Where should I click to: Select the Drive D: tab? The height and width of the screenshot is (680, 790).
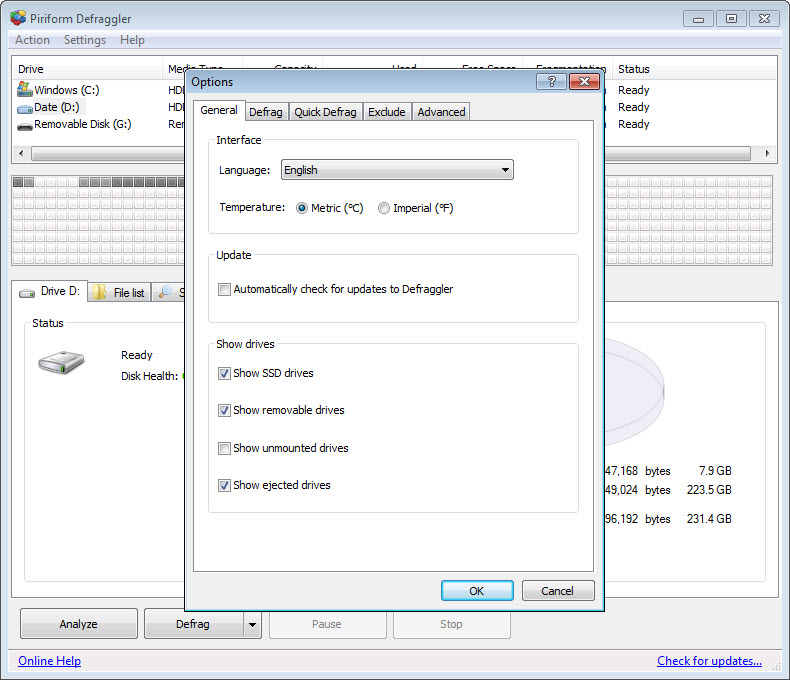coord(49,291)
